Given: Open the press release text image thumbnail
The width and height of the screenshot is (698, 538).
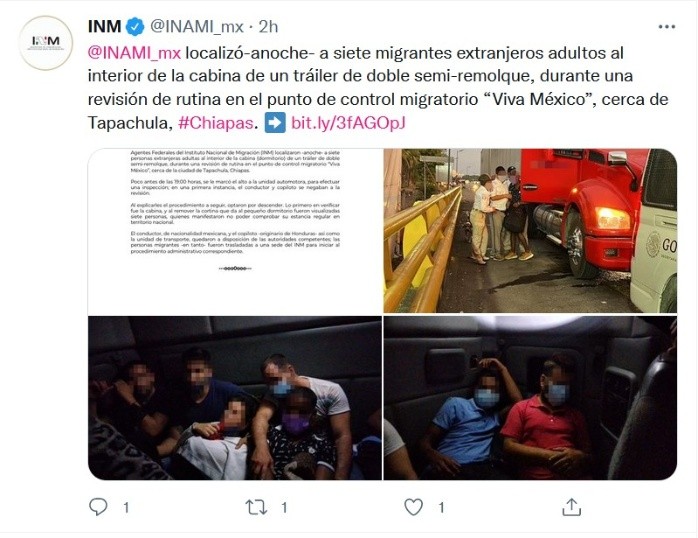Looking at the screenshot, I should 235,231.
